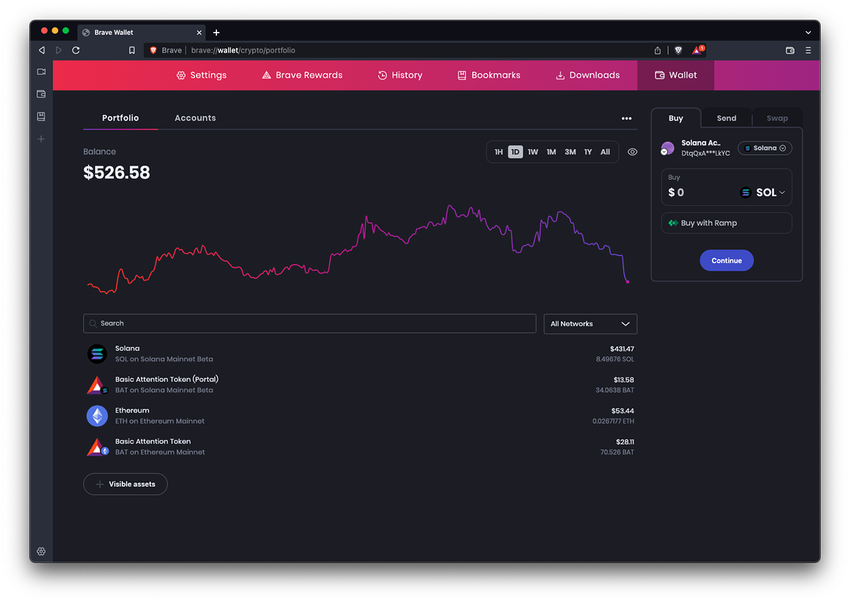
Task: Select the Ethereum asset icon
Action: (96, 415)
